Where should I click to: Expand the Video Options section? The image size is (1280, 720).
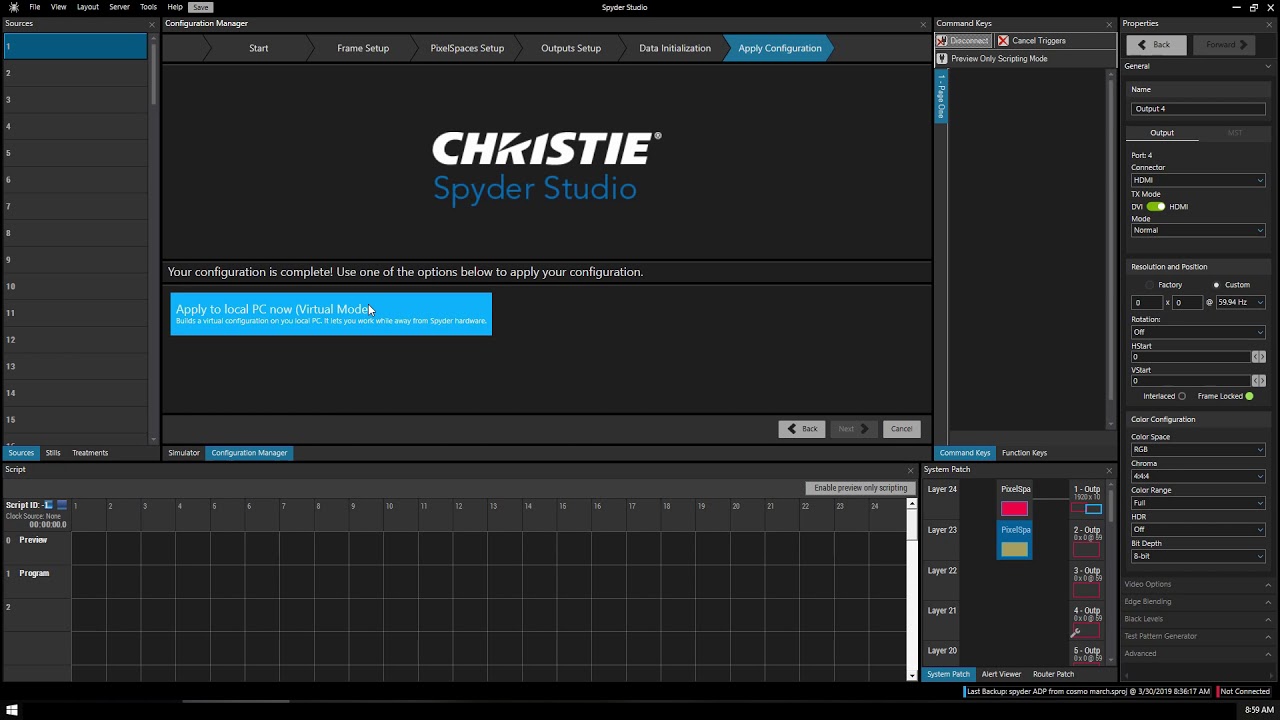click(x=1198, y=584)
